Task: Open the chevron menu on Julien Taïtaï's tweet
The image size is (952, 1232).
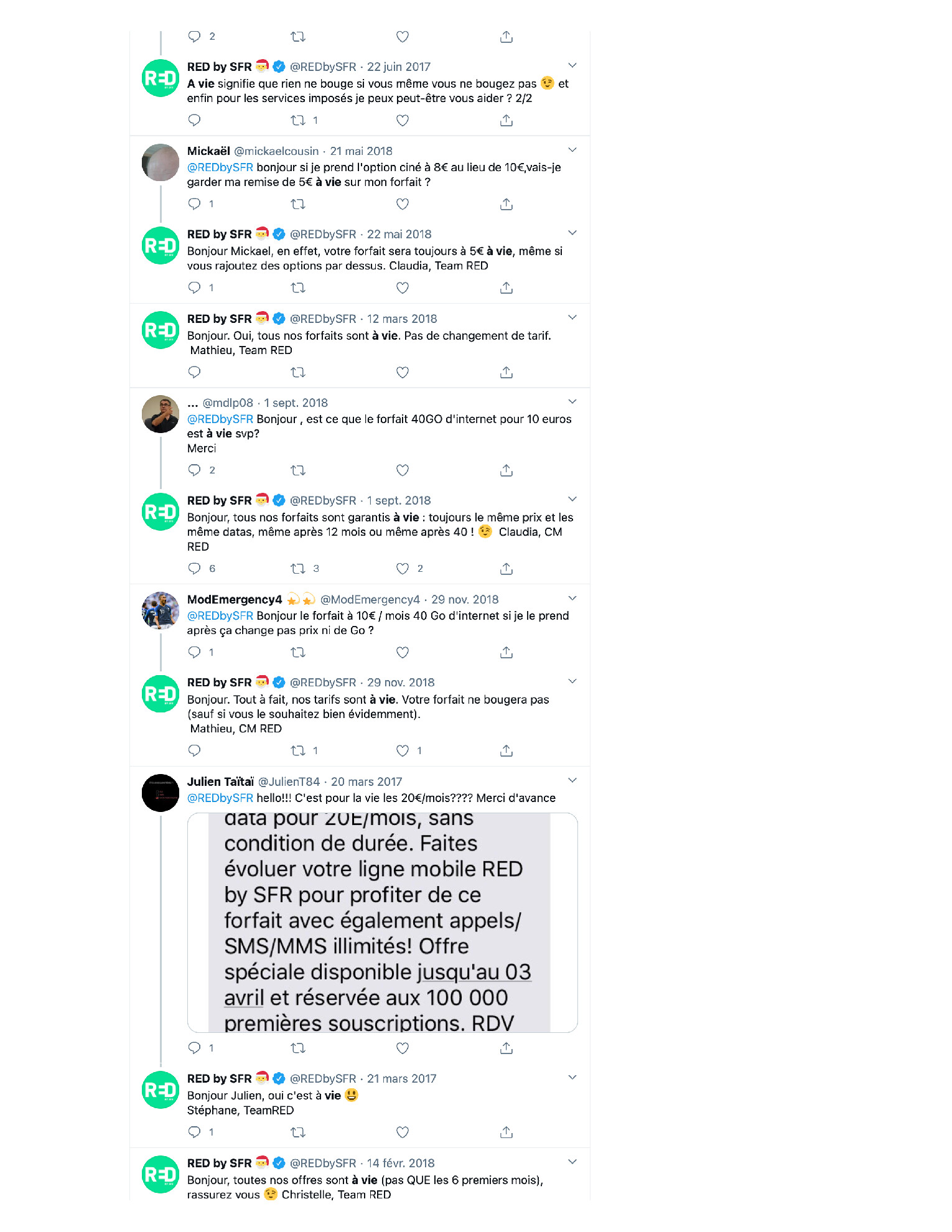Action: [x=572, y=780]
